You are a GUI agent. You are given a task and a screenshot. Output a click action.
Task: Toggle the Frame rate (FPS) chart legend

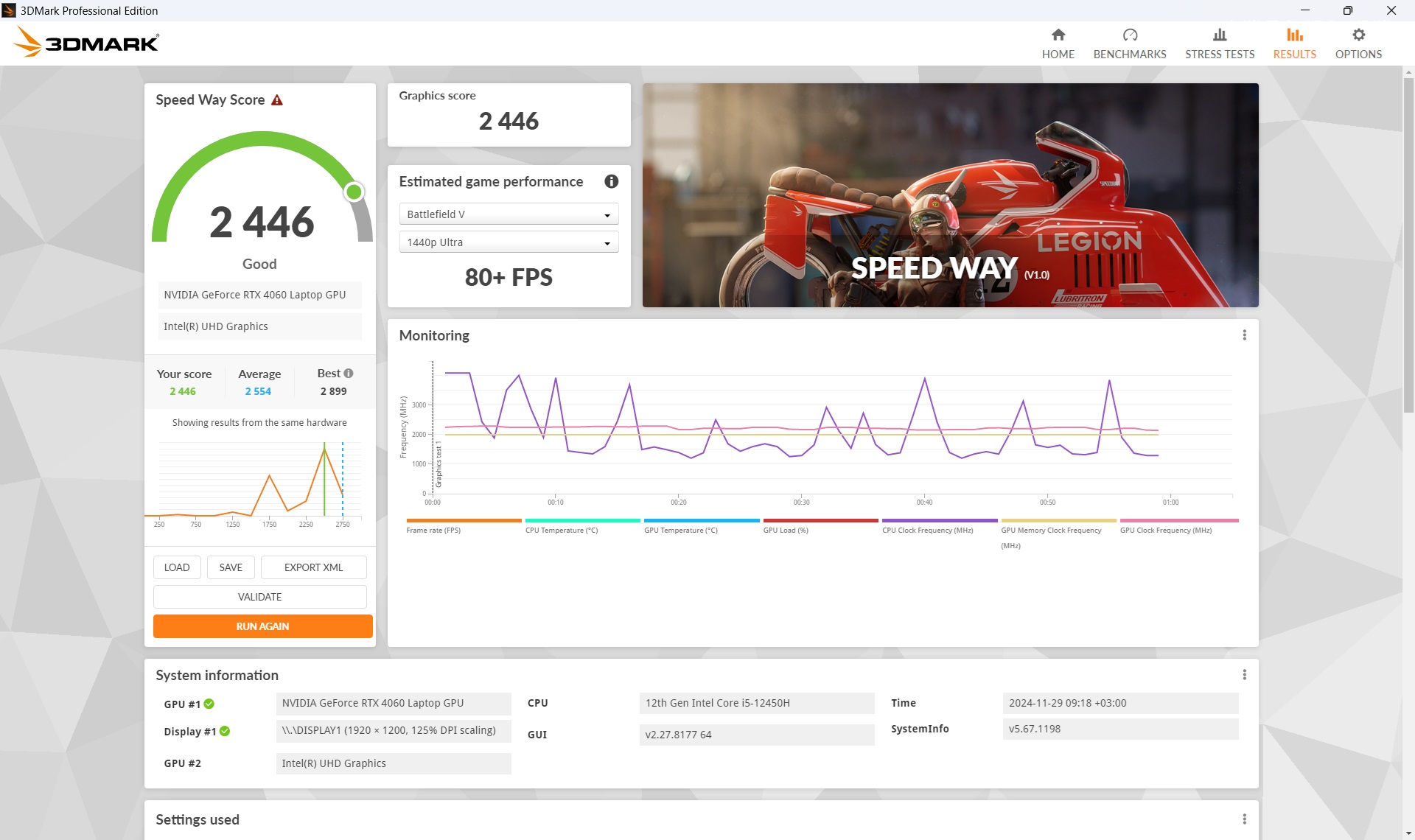(464, 526)
